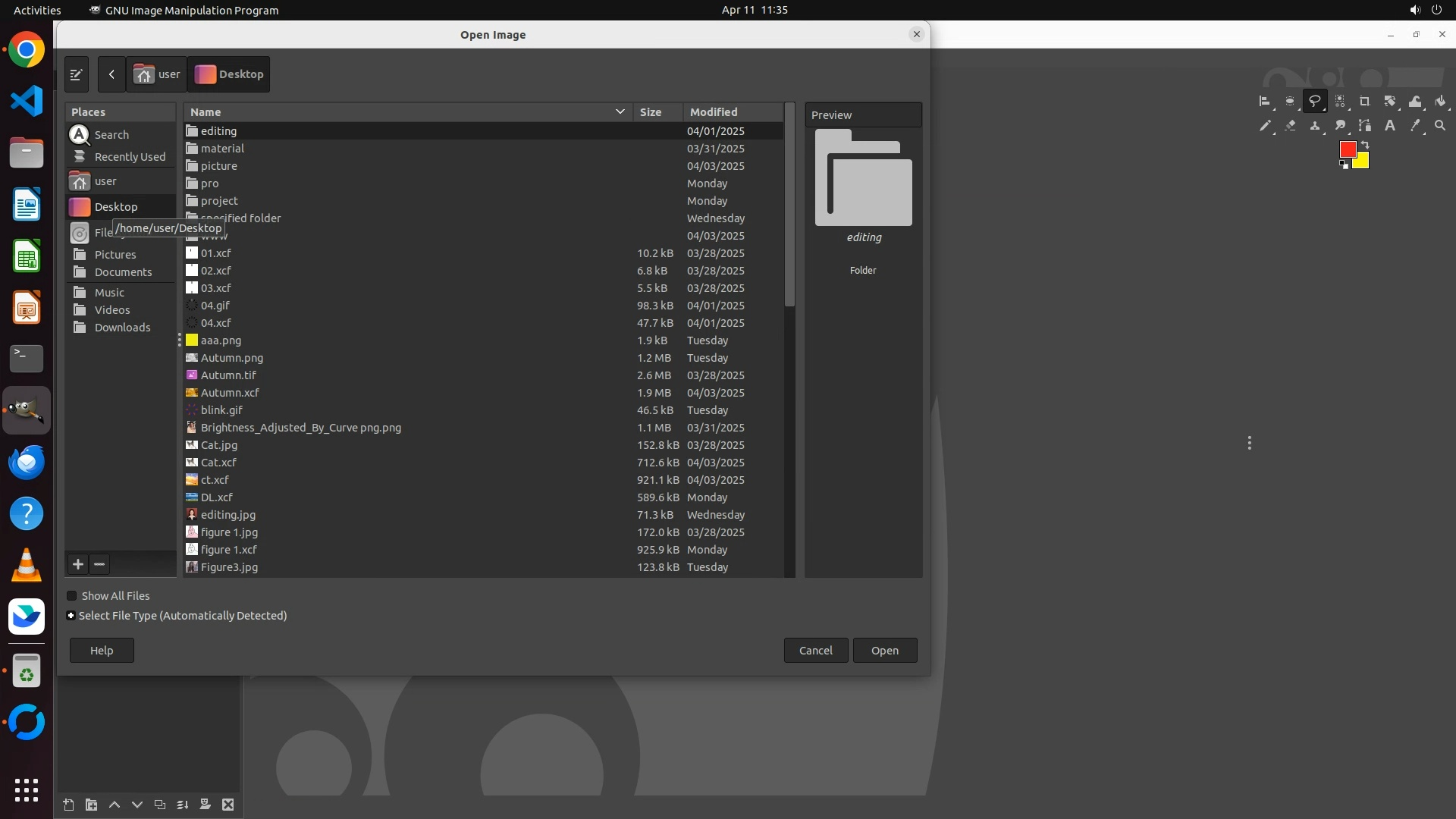Select Autumn.png in the file list
1456x819 pixels.
[x=232, y=358]
